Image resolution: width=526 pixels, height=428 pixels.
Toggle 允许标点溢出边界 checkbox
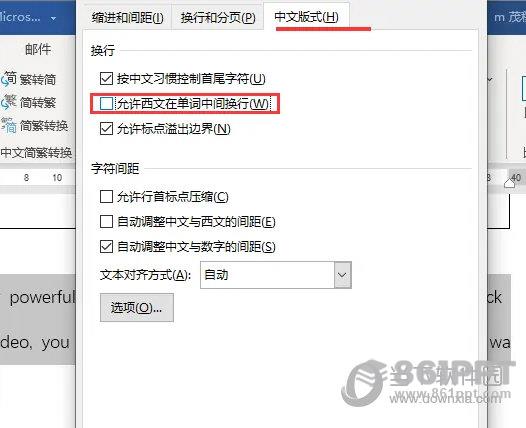[x=106, y=128]
